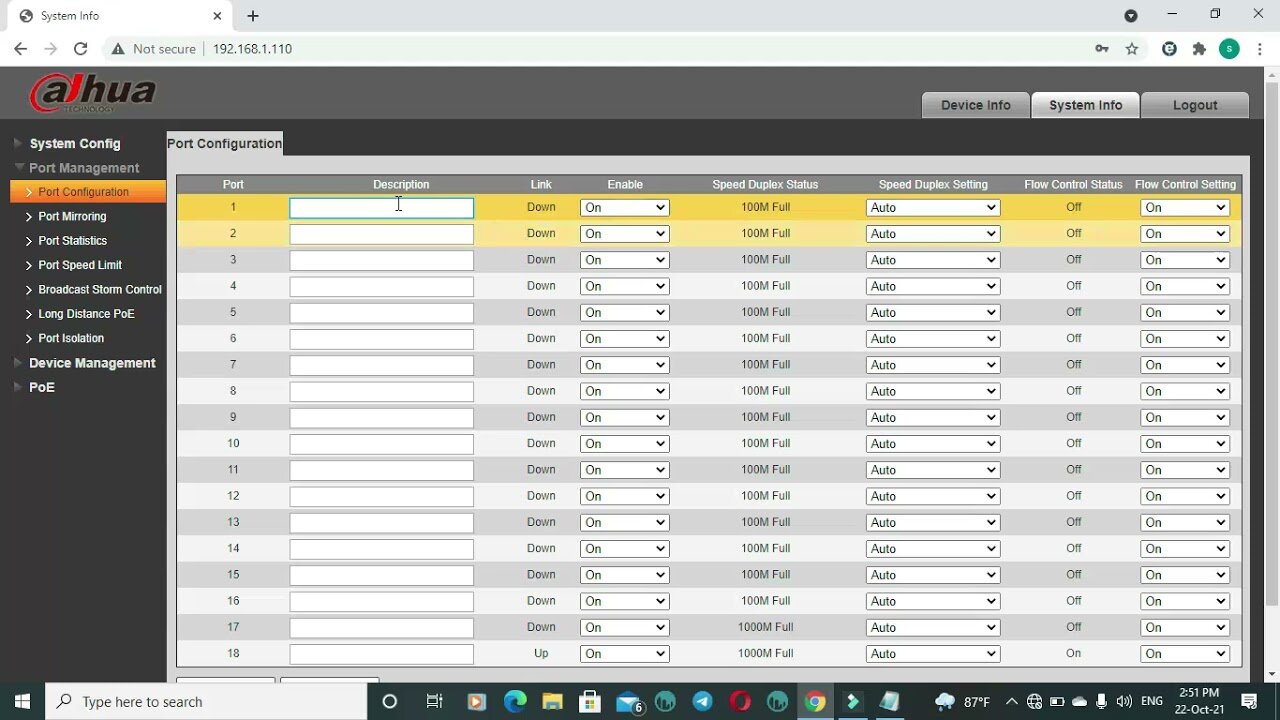Open the Port 1 Enable dropdown
The height and width of the screenshot is (720, 1280).
[x=624, y=208]
